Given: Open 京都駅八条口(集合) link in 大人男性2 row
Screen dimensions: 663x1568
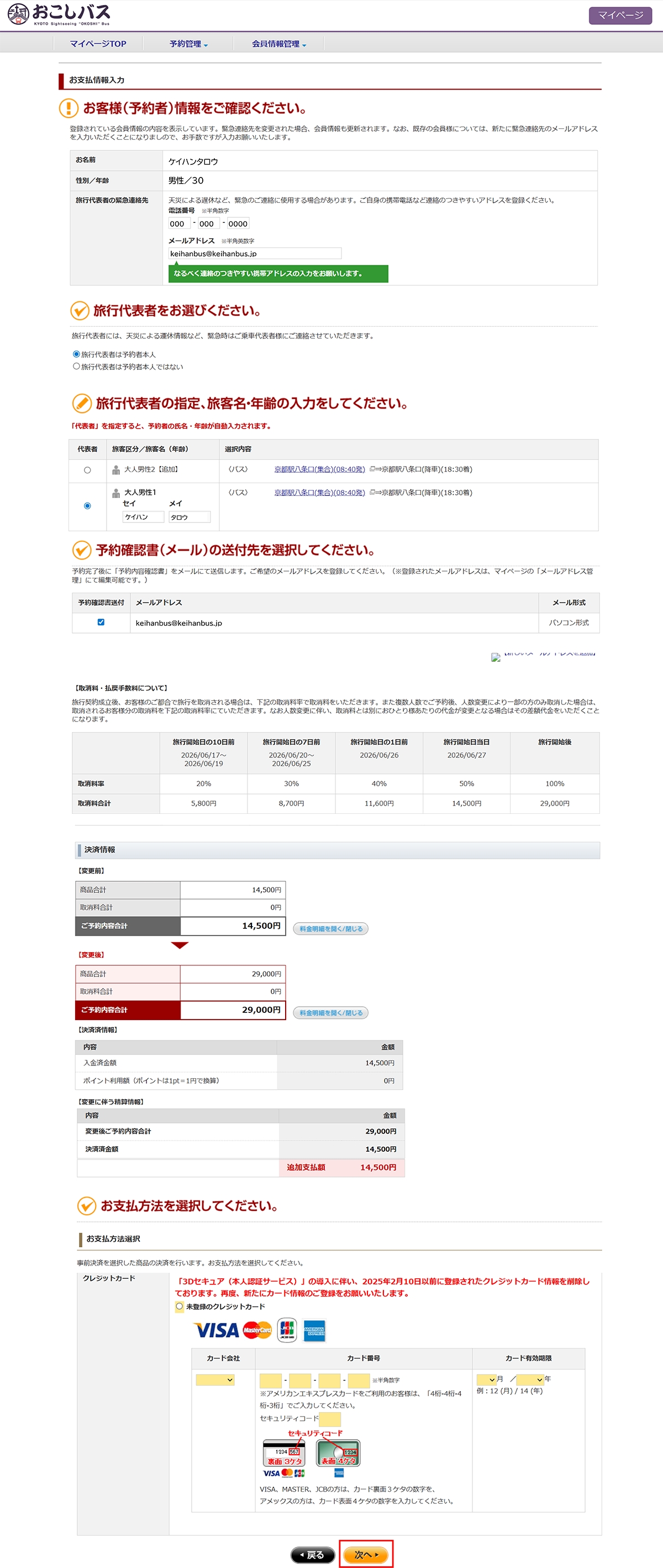Looking at the screenshot, I should (319, 469).
